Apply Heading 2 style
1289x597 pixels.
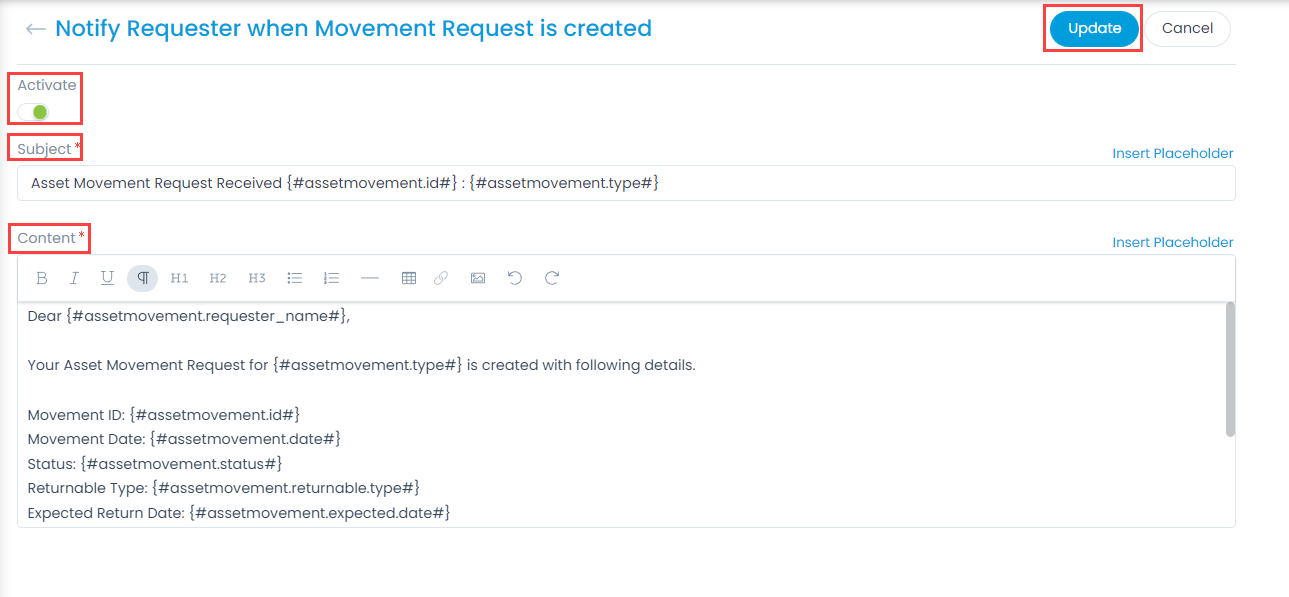click(x=218, y=278)
